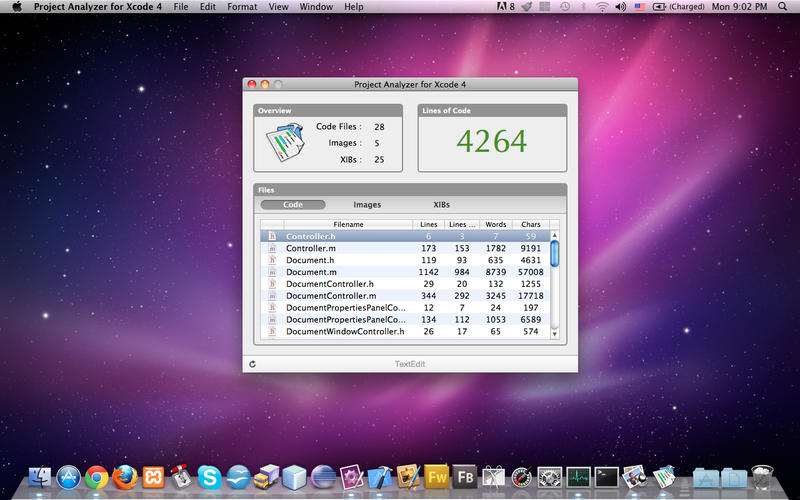Click the Wi-Fi status icon
This screenshot has width=800, height=500.
(602, 7)
